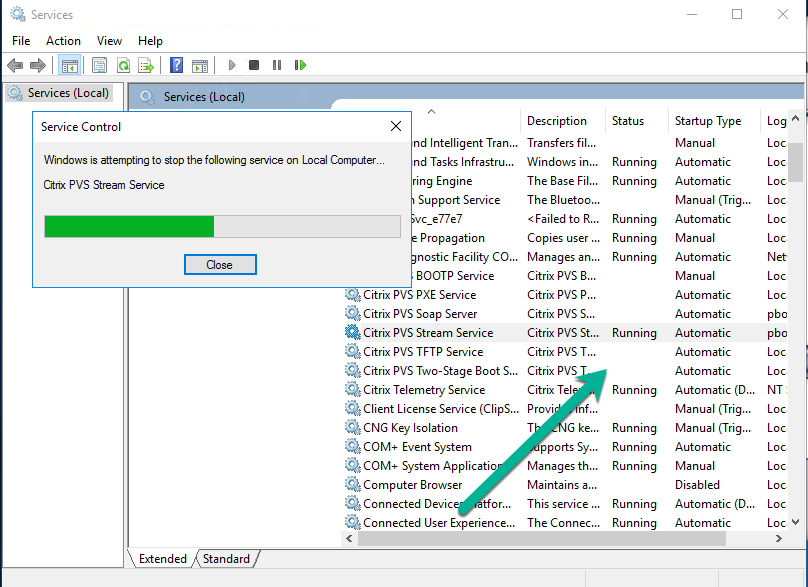Click the gear icon of Citrix PVS TFTP Service
The width and height of the screenshot is (808, 587).
tap(352, 351)
